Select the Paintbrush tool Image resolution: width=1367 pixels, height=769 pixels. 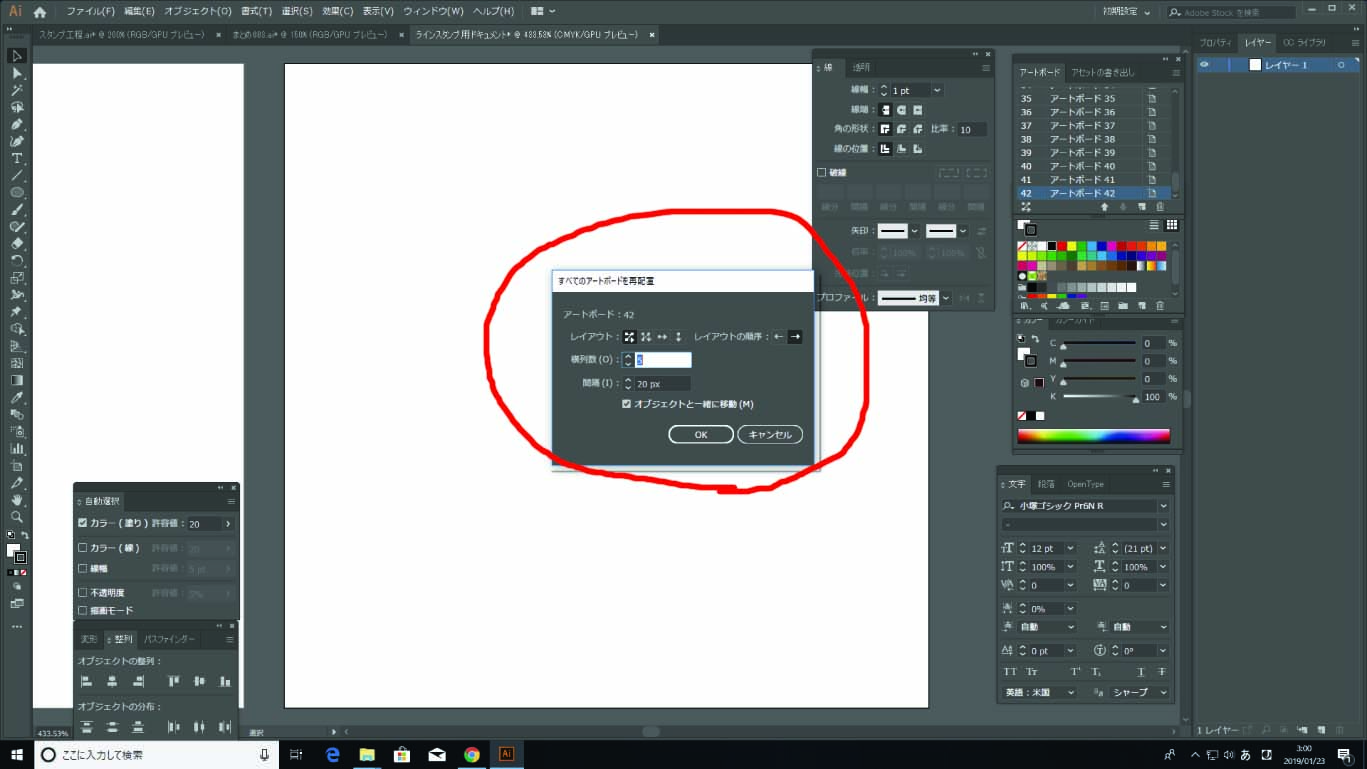tap(17, 209)
